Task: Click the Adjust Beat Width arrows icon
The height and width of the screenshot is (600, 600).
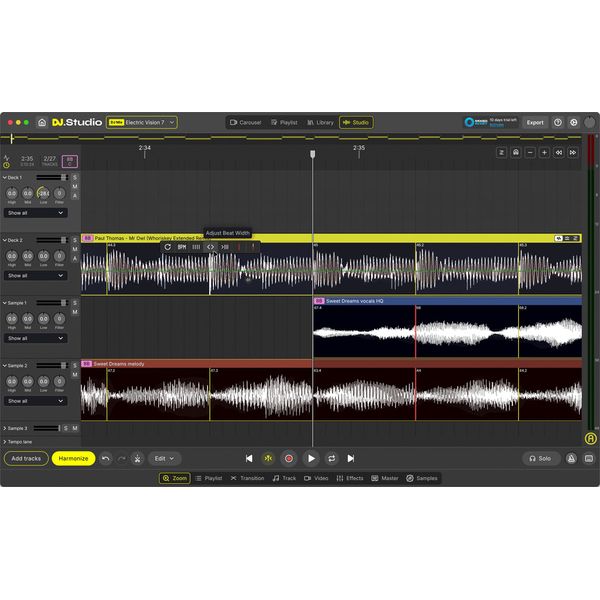Action: click(x=210, y=247)
